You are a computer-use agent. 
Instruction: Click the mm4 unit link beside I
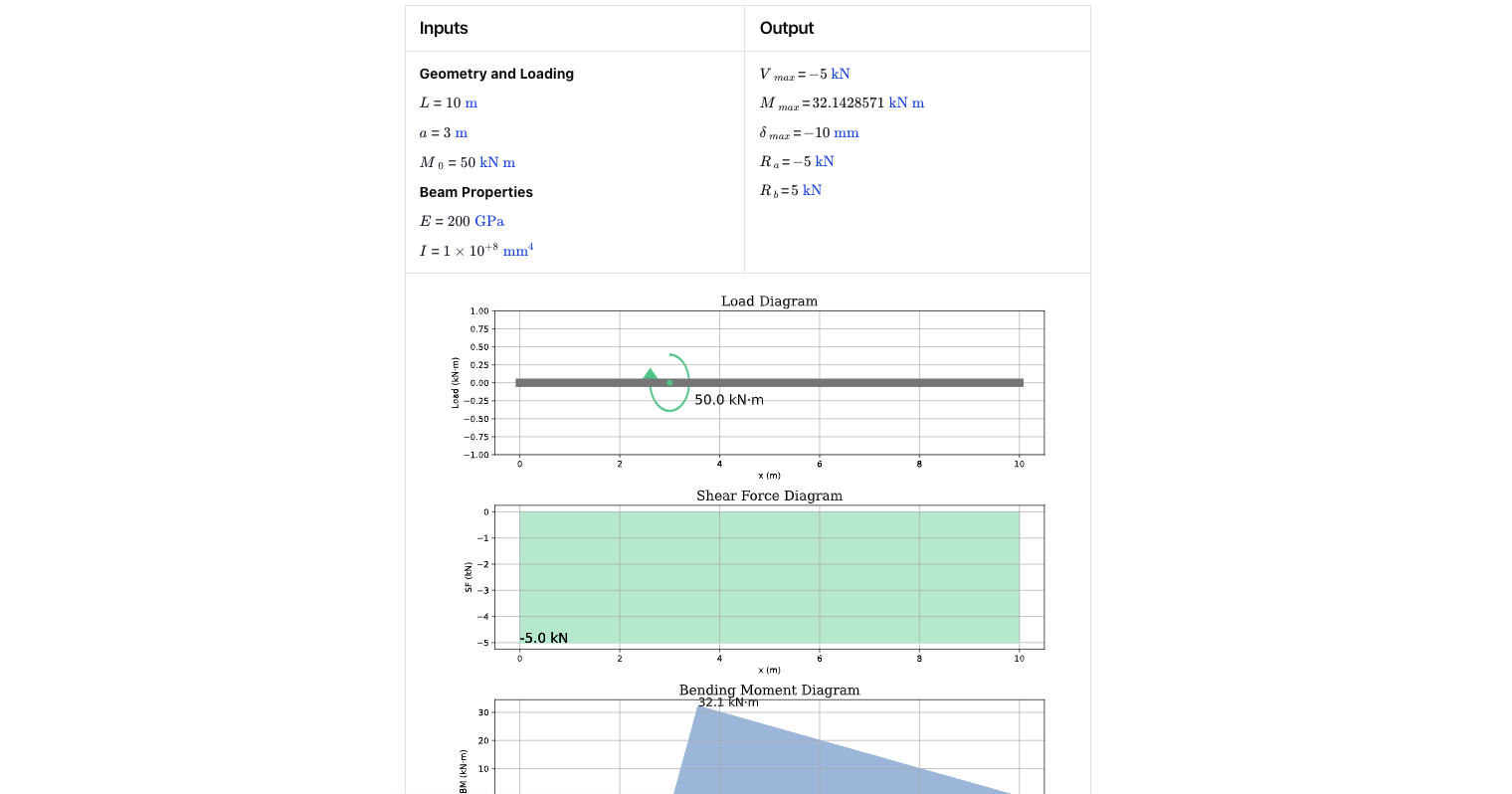pyautogui.click(x=518, y=250)
